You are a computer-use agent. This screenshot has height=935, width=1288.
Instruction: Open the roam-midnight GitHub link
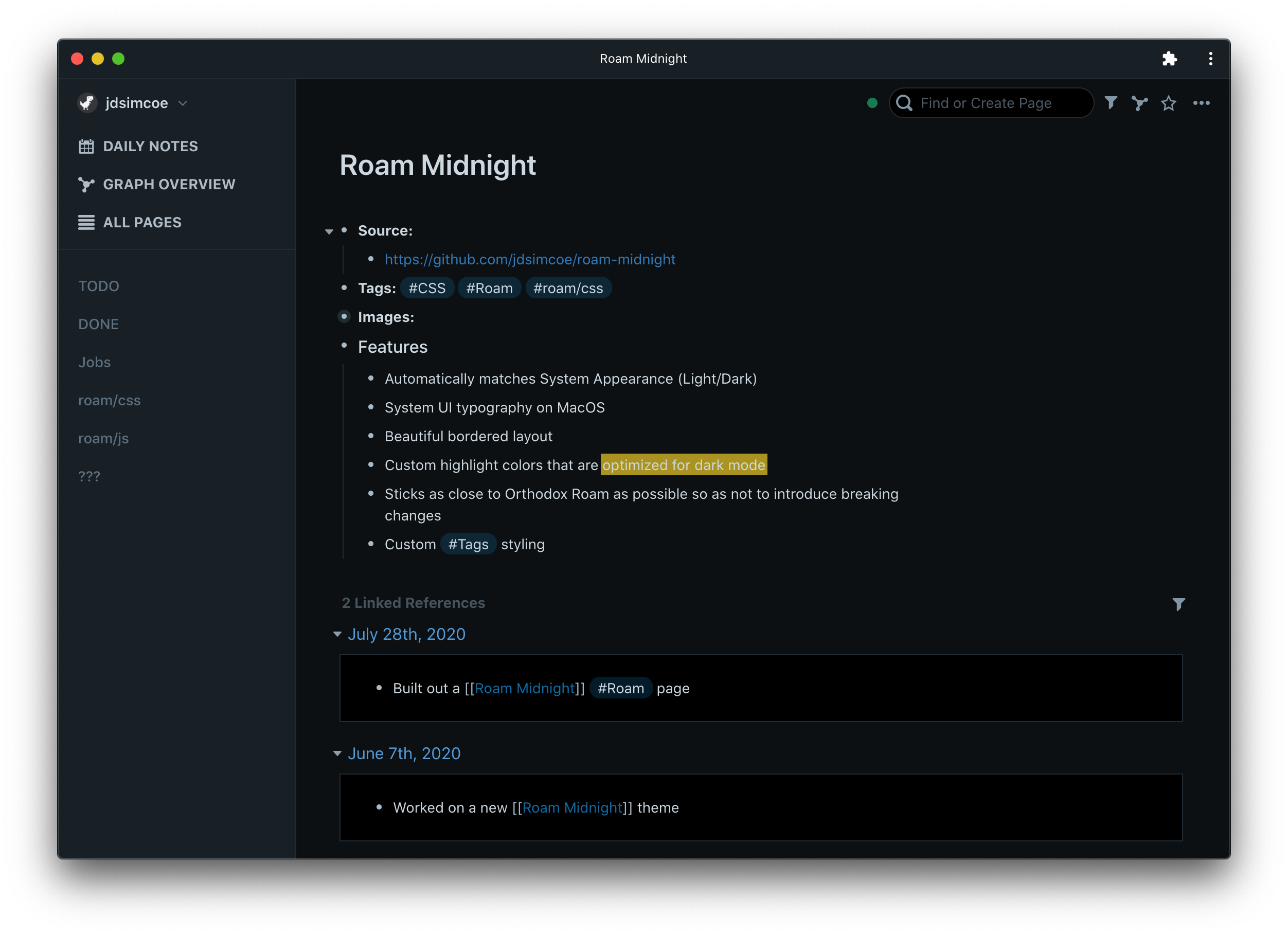(x=530, y=259)
